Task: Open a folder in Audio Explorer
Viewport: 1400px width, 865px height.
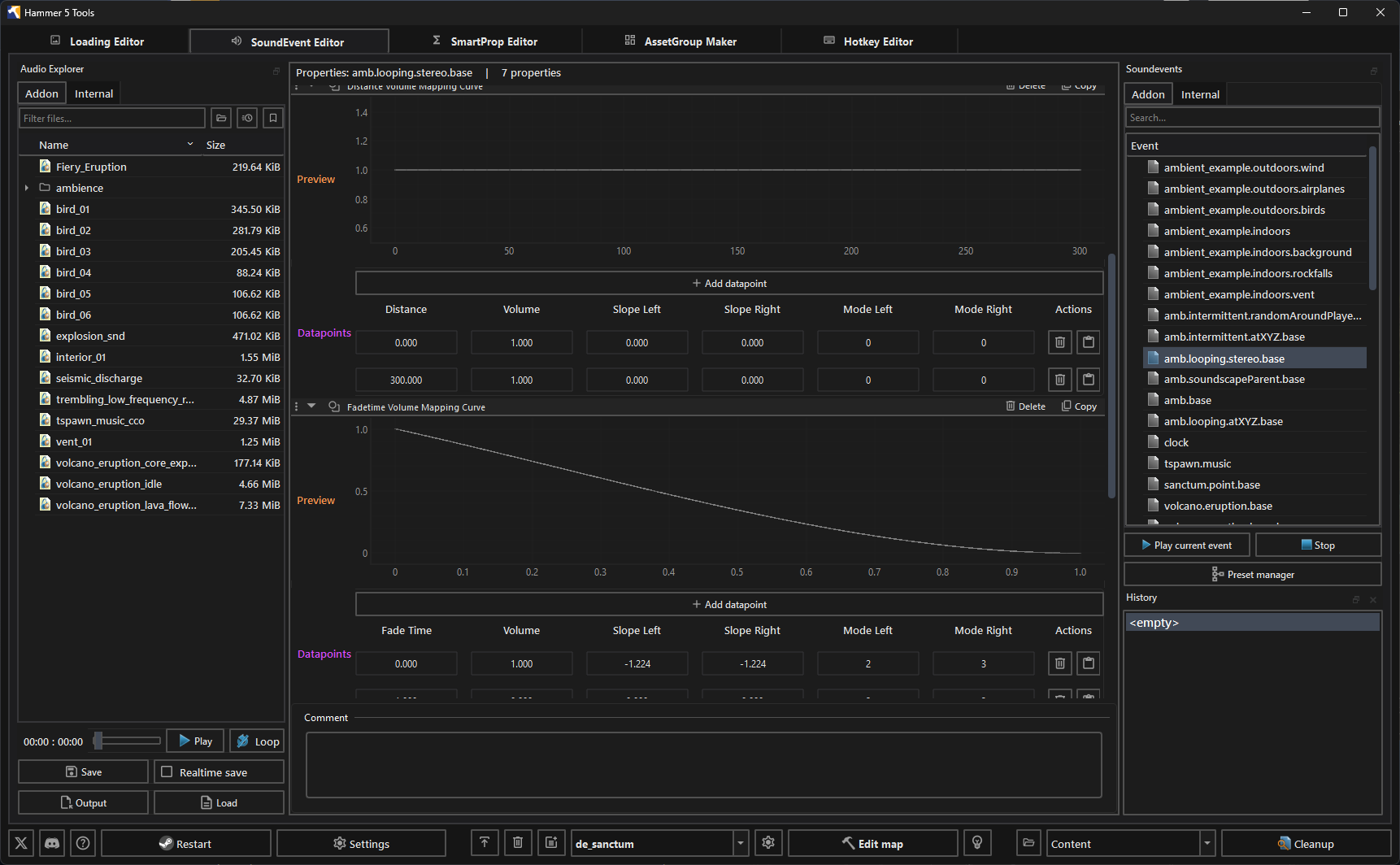Action: [220, 118]
